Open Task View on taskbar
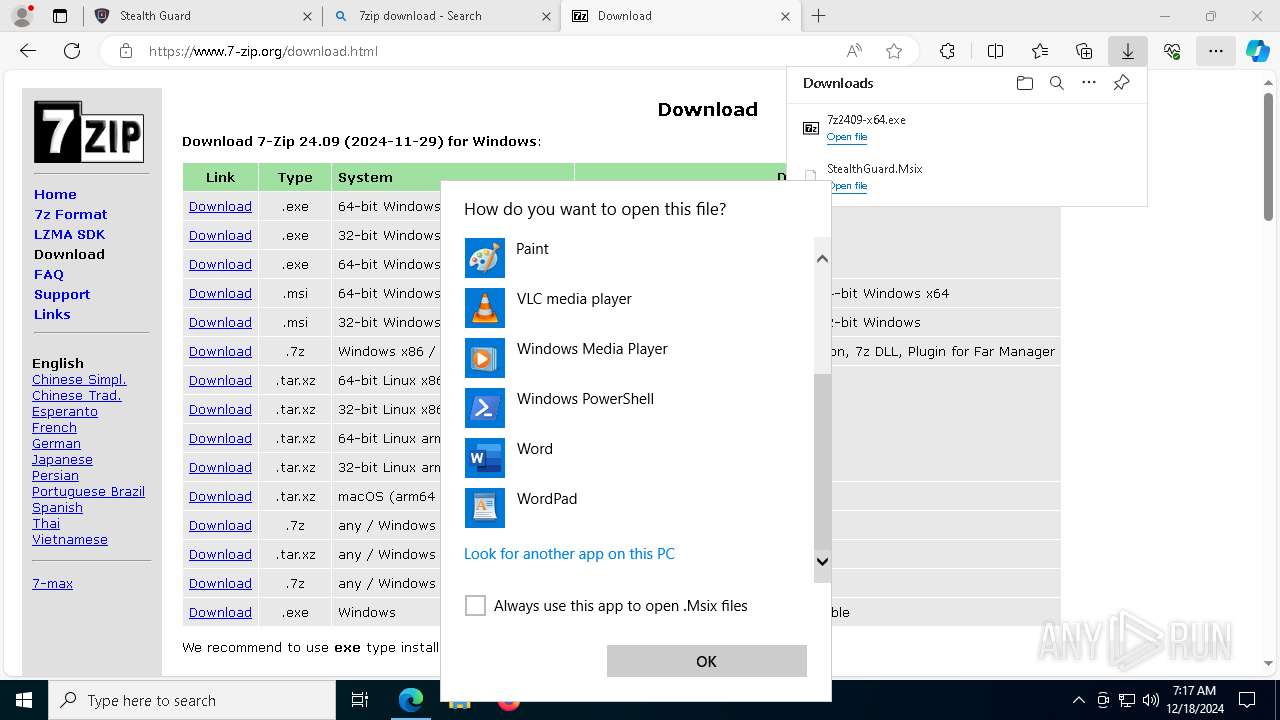 (360, 700)
